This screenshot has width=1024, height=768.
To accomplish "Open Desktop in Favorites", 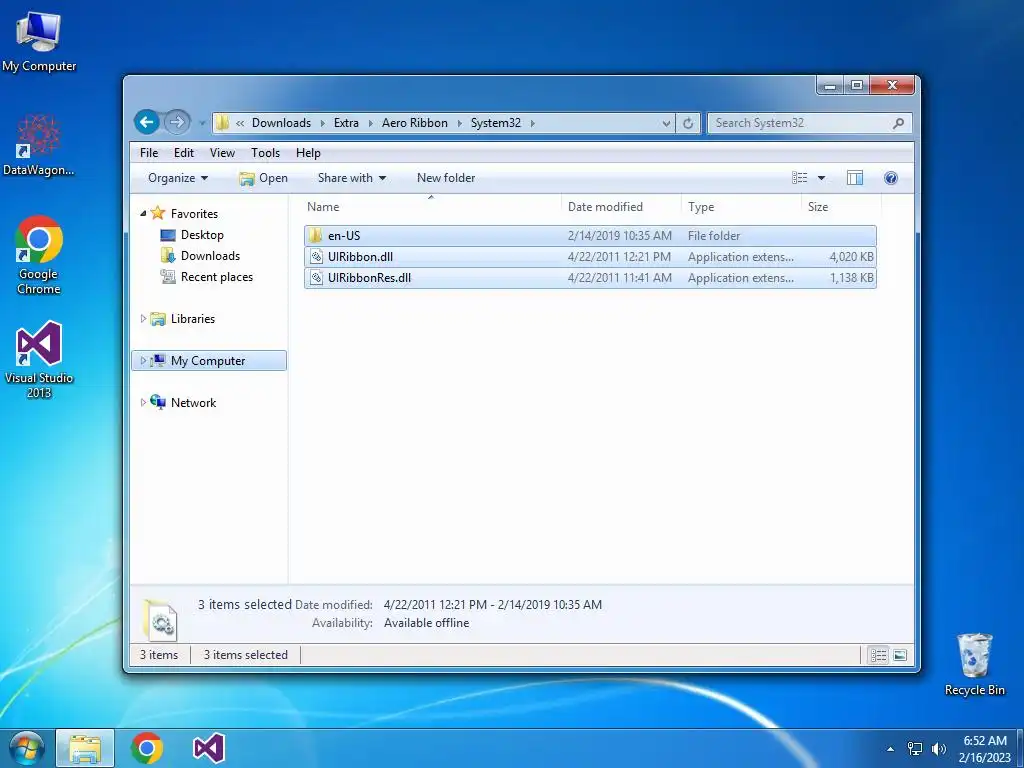I will 202,234.
